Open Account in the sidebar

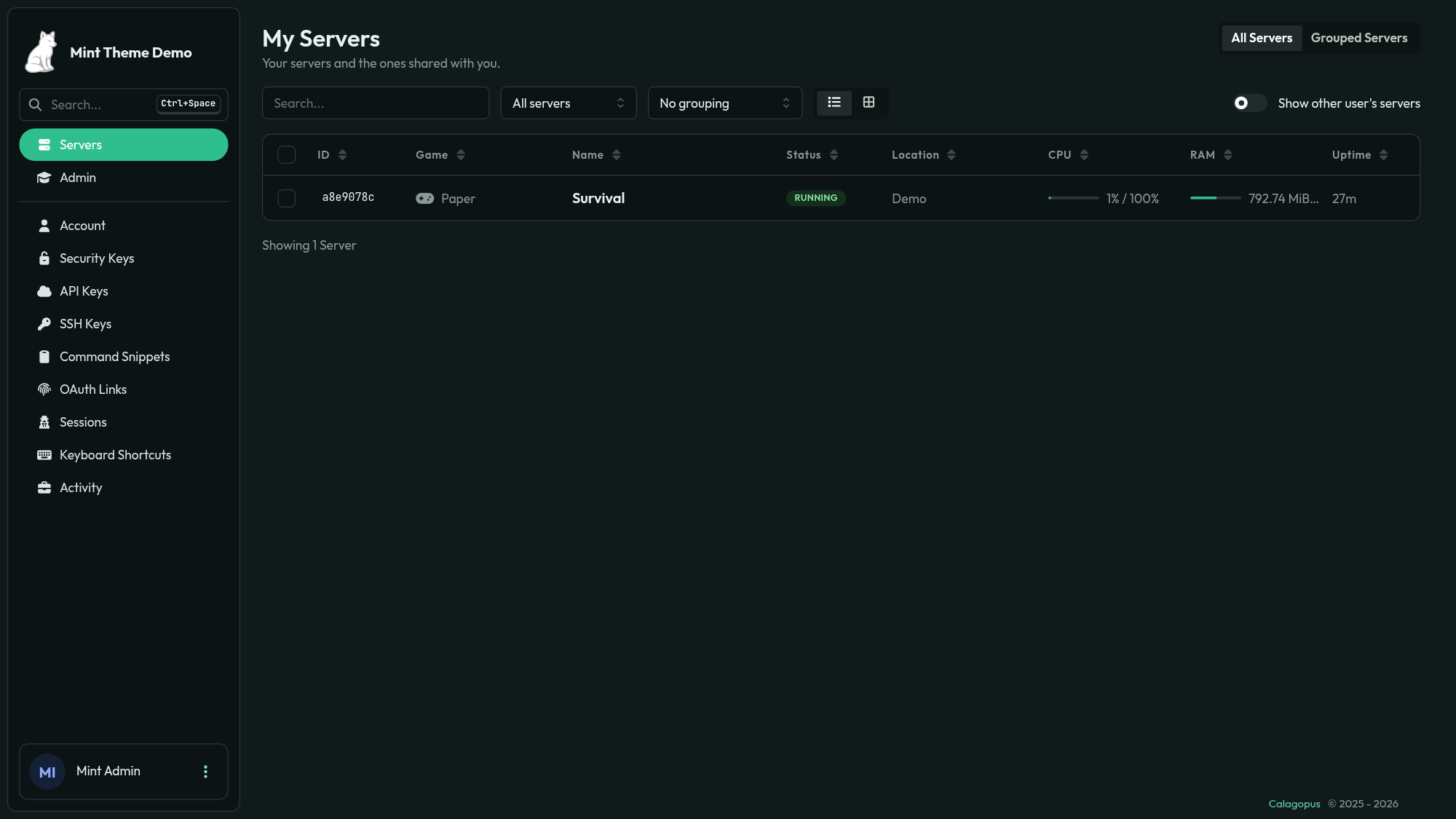[x=124, y=226]
